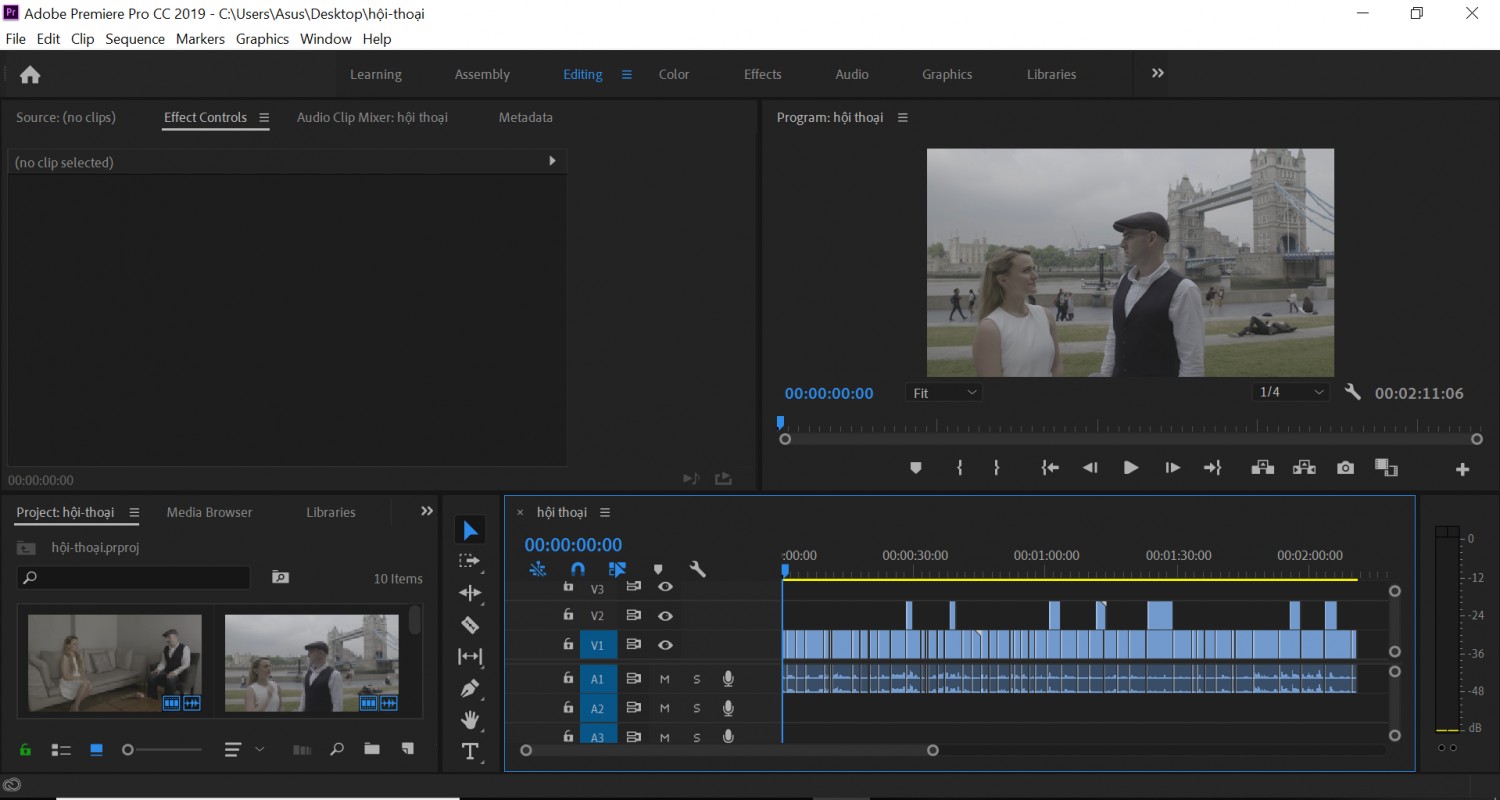Toggle Snap magnet in the timeline
1500x800 pixels.
pos(577,569)
